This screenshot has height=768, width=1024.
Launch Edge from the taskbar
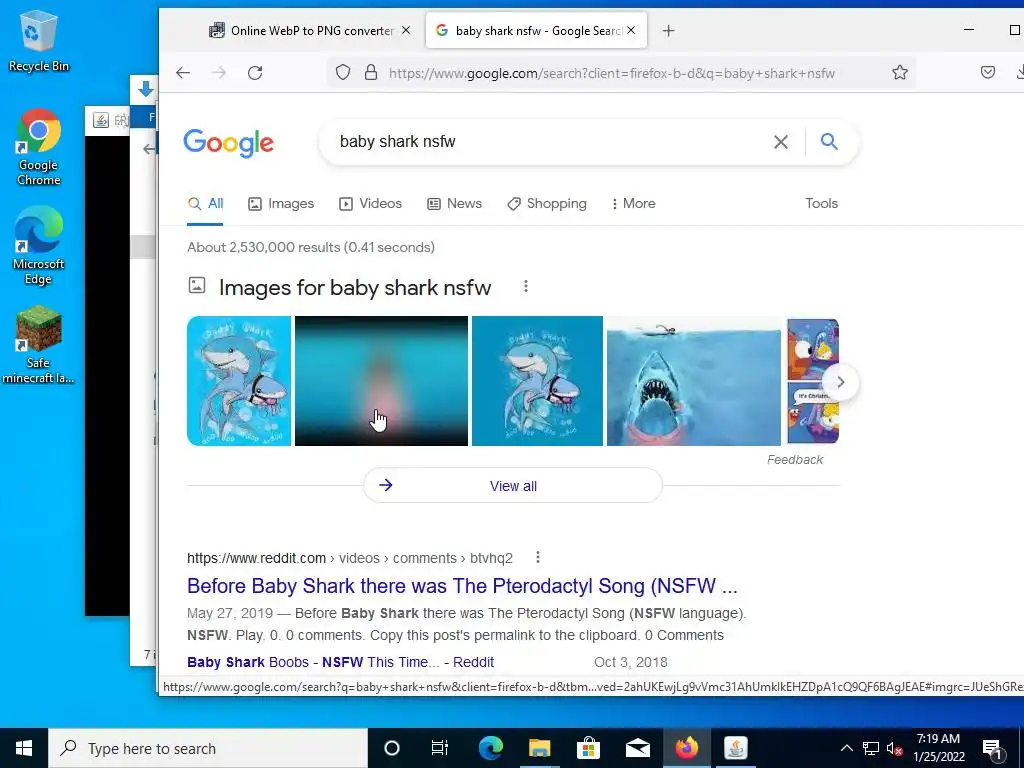click(x=490, y=748)
